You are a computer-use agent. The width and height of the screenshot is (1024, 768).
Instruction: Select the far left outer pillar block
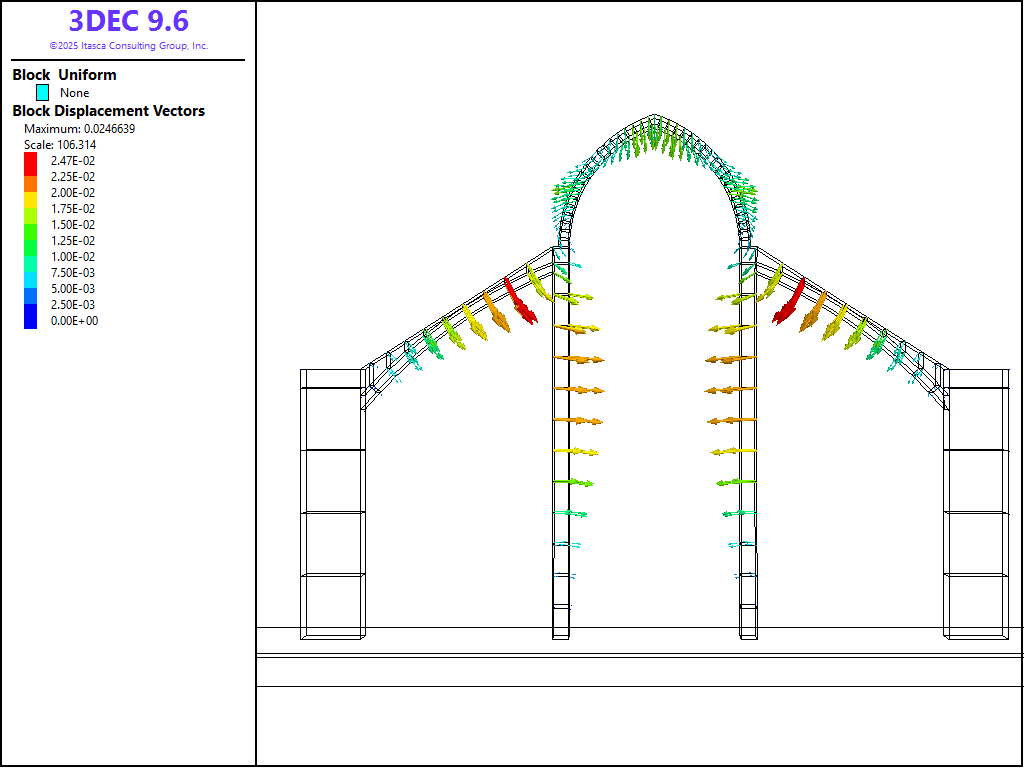[332, 503]
